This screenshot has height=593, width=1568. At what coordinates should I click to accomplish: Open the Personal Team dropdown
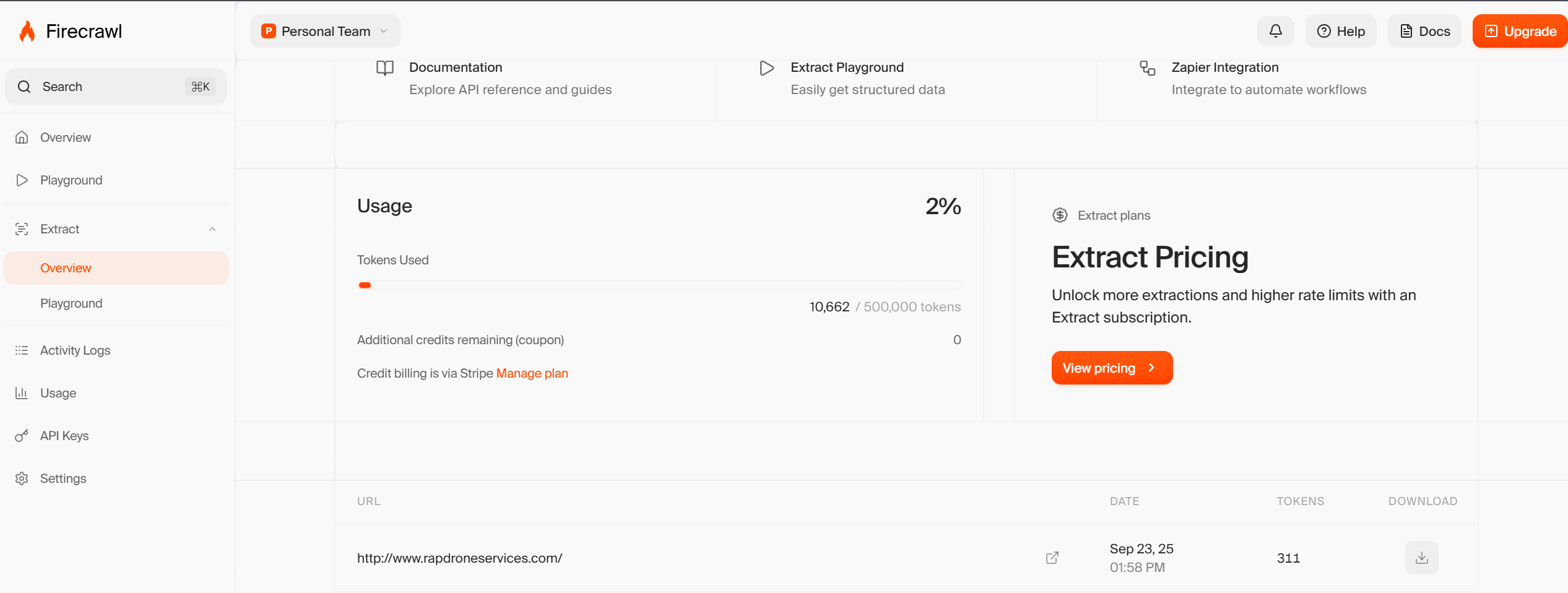[325, 31]
